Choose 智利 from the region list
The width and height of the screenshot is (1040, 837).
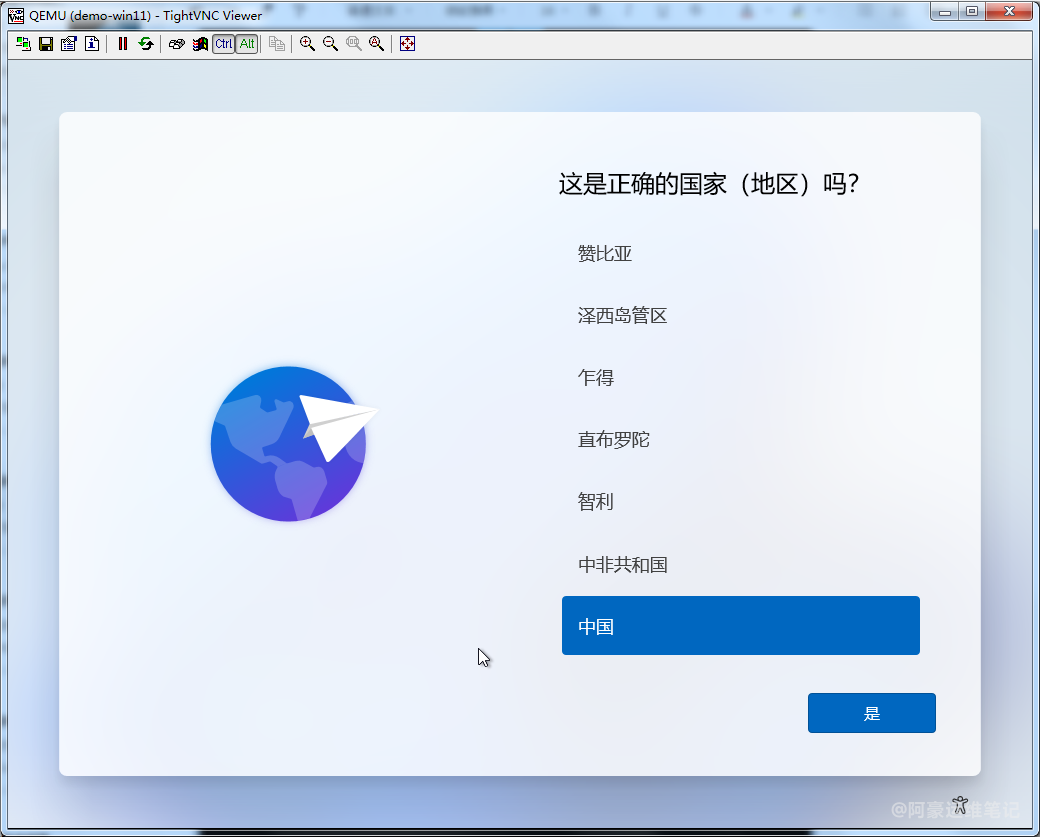(596, 502)
